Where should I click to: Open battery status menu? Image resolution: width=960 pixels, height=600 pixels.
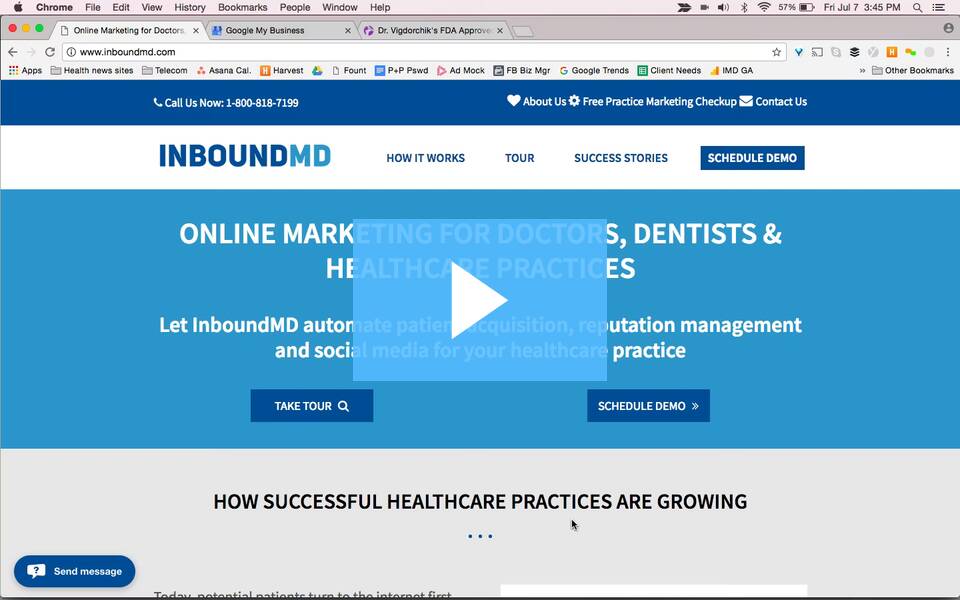coord(797,7)
